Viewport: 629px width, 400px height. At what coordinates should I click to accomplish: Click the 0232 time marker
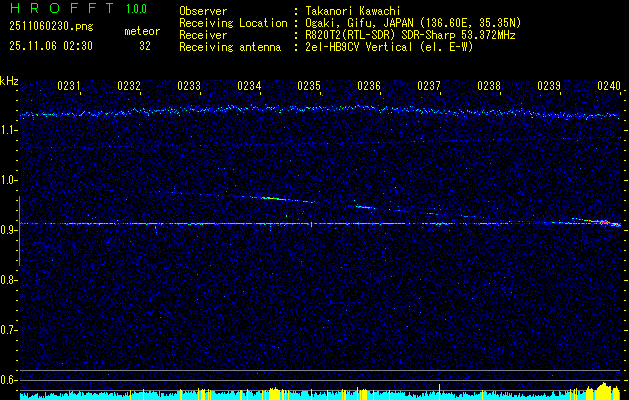click(x=129, y=86)
